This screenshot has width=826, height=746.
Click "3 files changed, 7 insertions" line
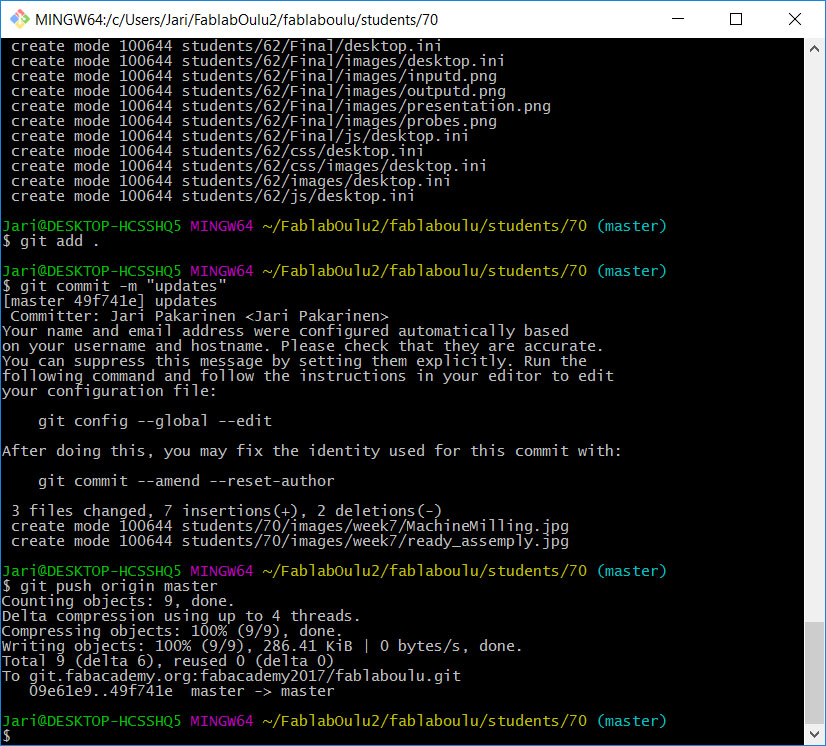point(226,511)
